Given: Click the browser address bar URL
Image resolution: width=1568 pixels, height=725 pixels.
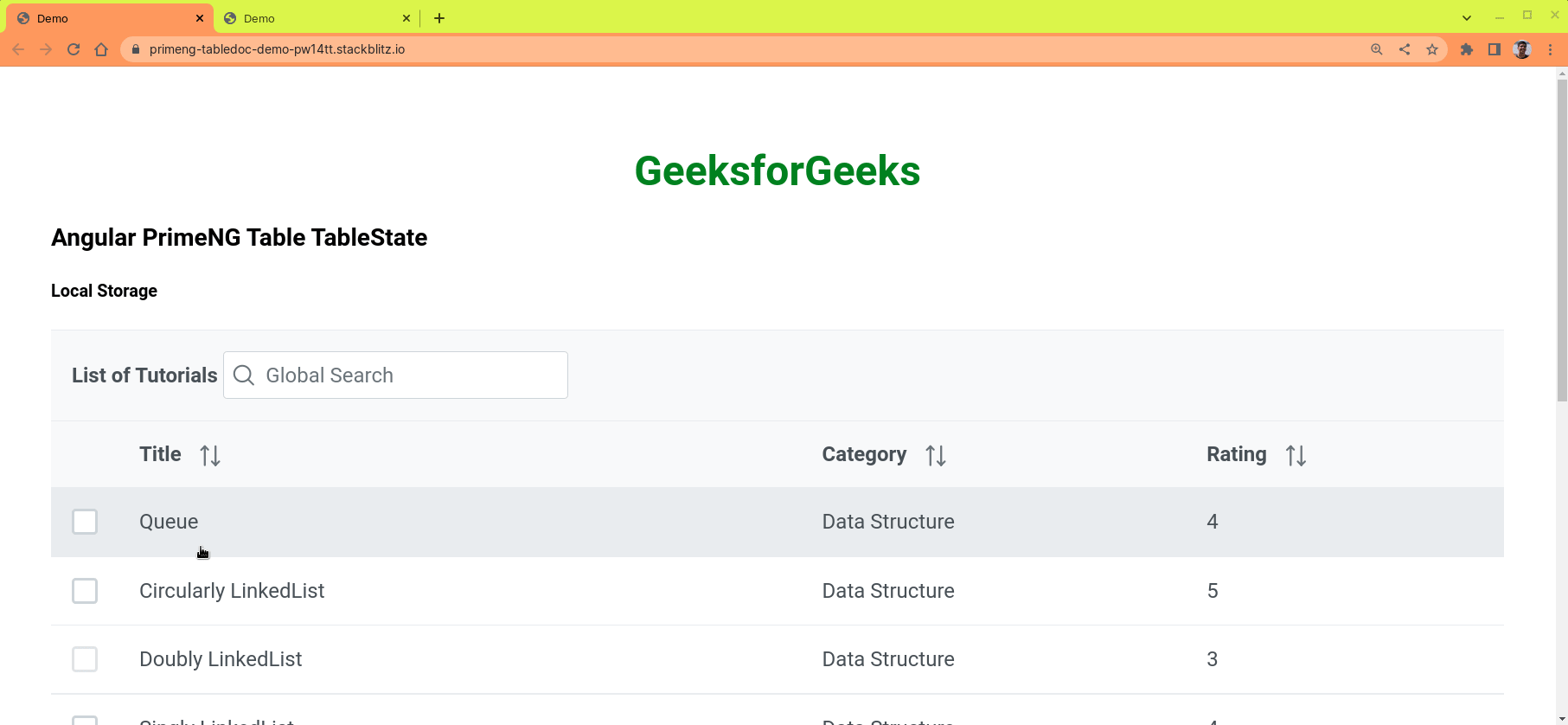Looking at the screenshot, I should pyautogui.click(x=277, y=49).
